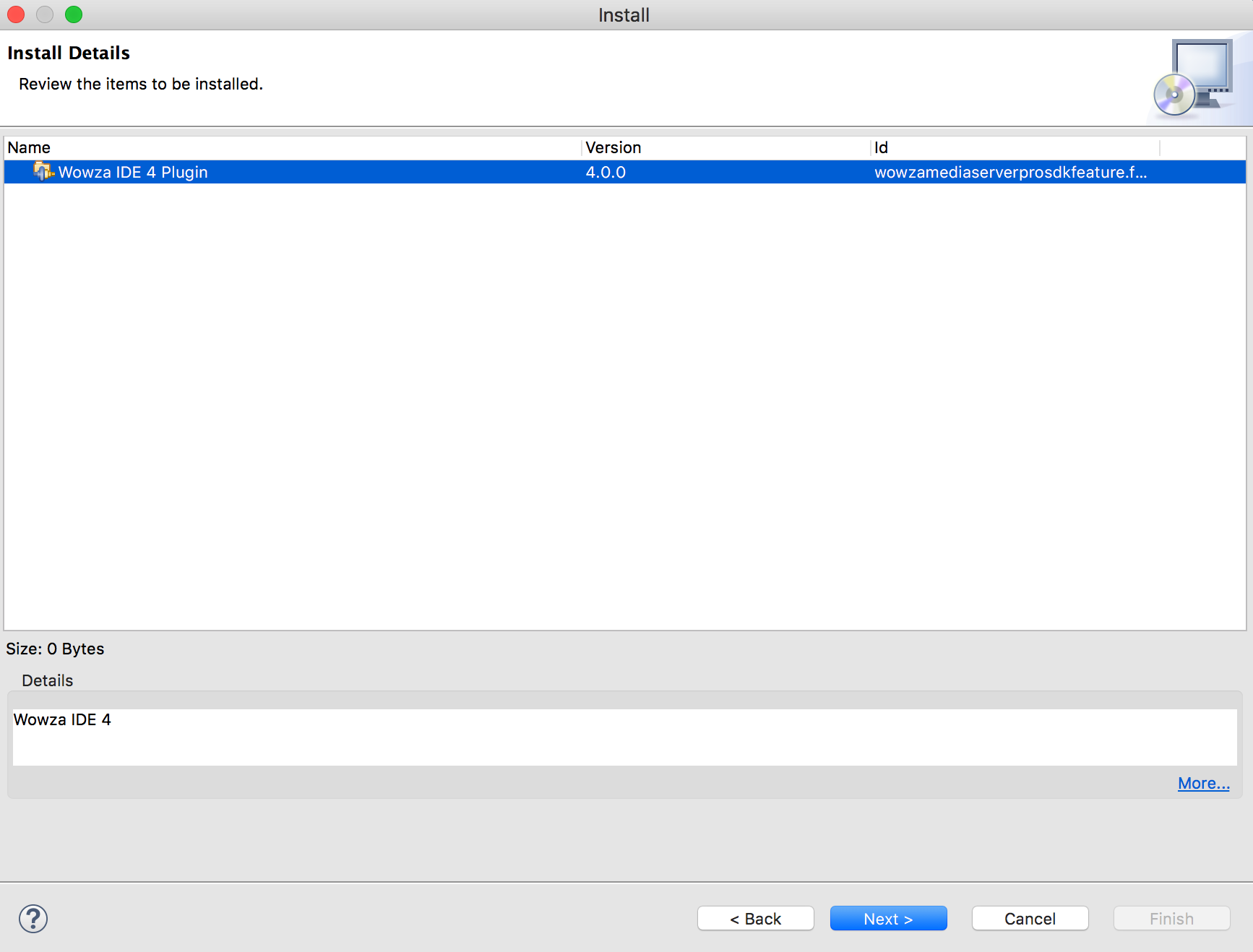The width and height of the screenshot is (1253, 952).
Task: Close the Install window
Action: tap(16, 14)
